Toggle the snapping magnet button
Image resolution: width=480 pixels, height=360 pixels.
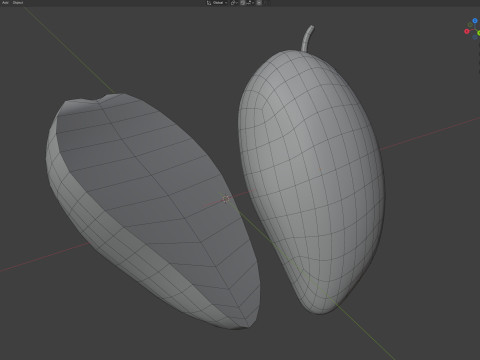pyautogui.click(x=243, y=3)
